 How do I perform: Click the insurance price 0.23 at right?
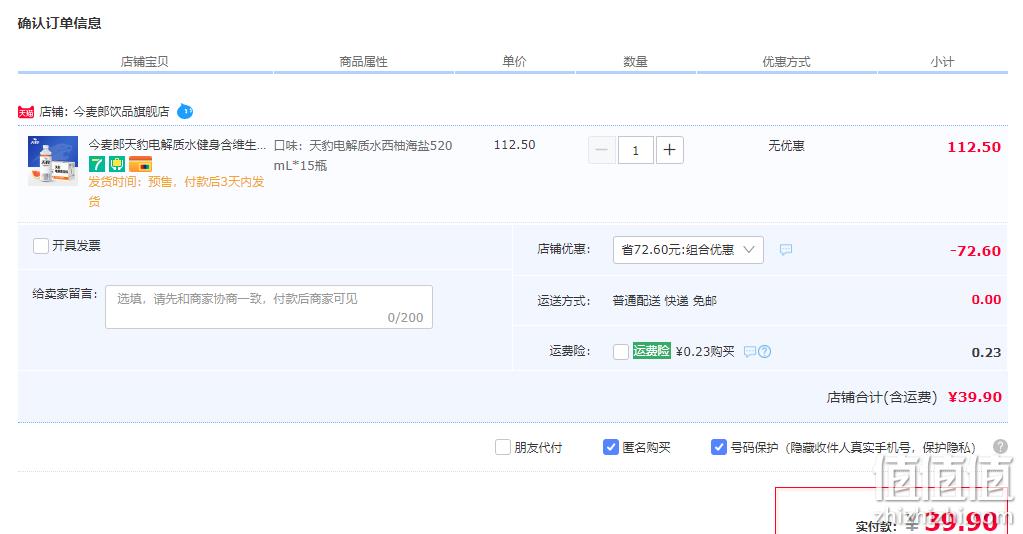(986, 353)
